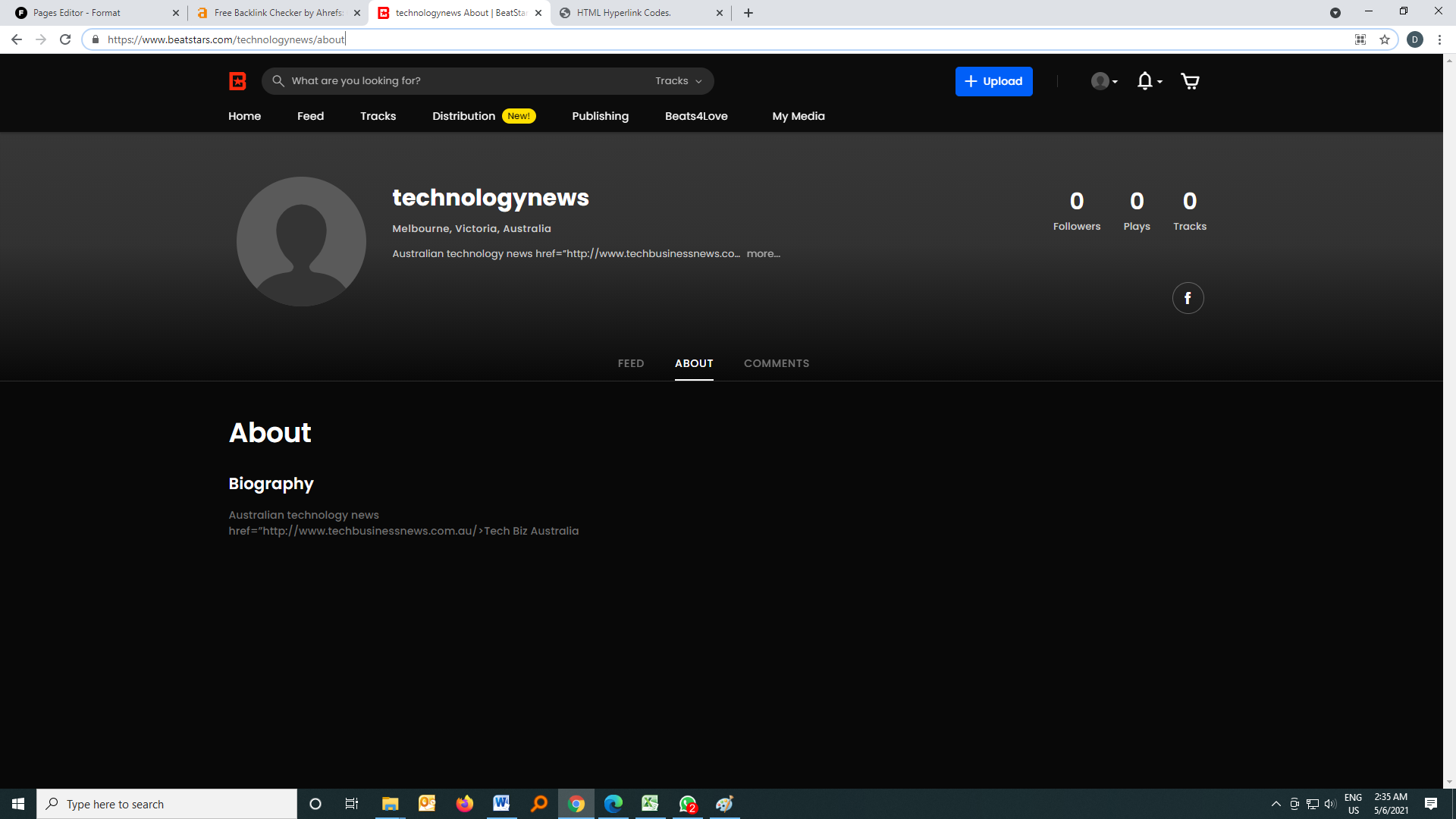
Task: Open Feed in top navigation
Action: pyautogui.click(x=310, y=116)
